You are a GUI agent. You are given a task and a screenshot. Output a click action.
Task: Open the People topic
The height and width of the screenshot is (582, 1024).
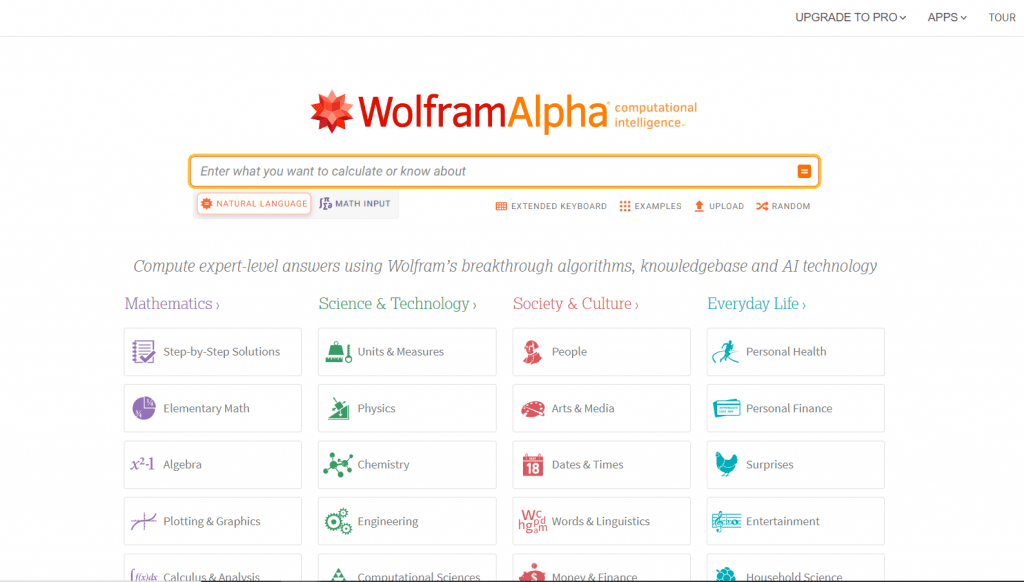click(x=601, y=352)
